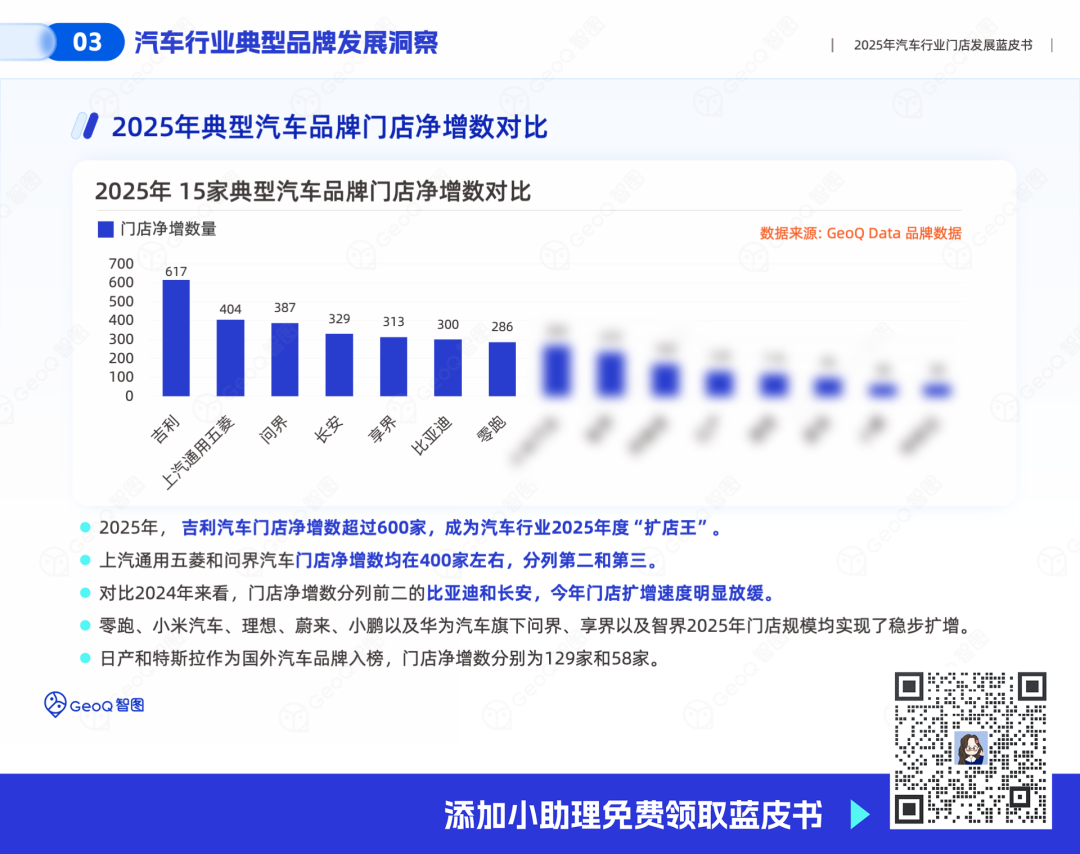1080x854 pixels.
Task: Click the data value 617 above bar
Action: point(176,271)
